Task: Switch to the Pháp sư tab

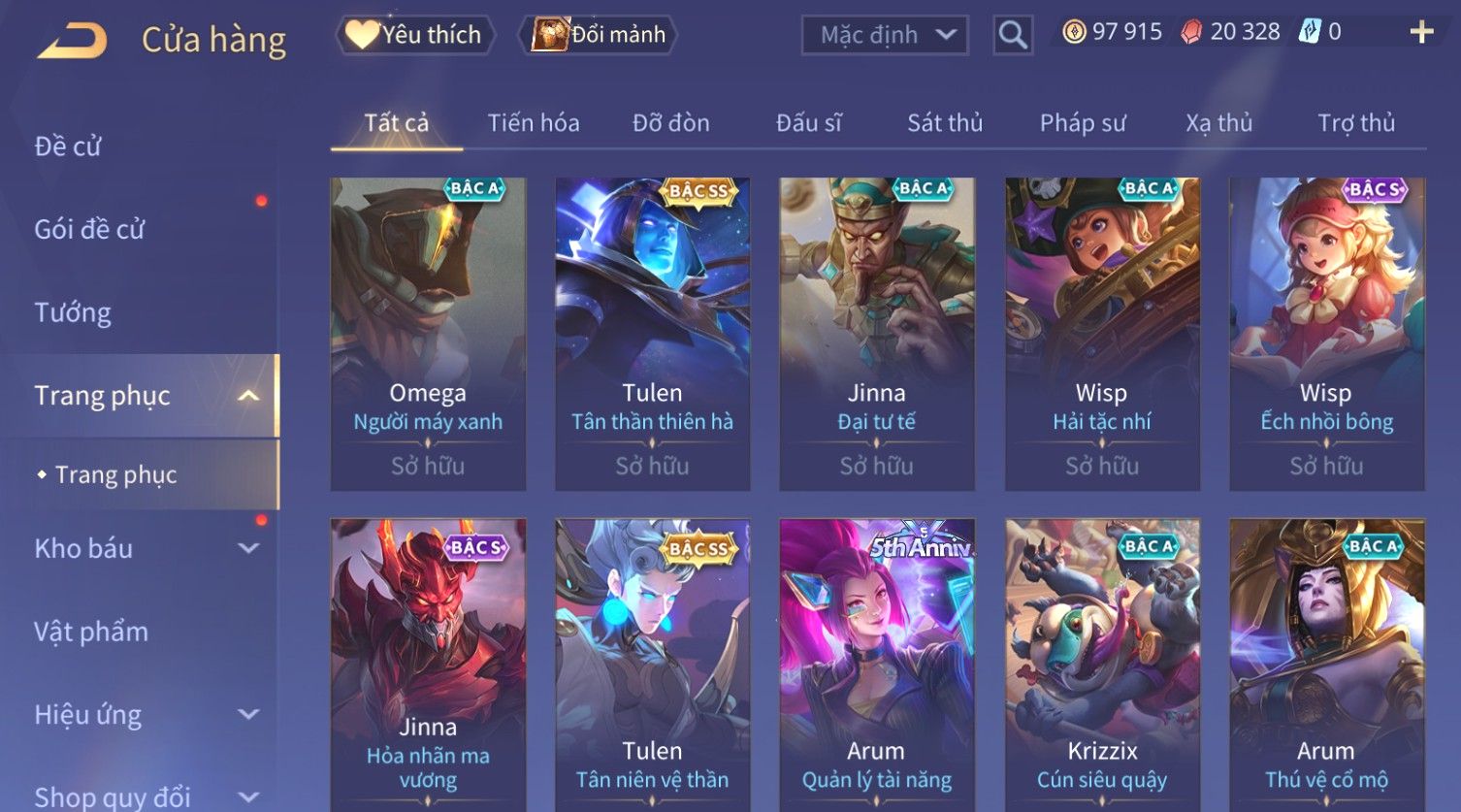Action: click(x=1083, y=123)
